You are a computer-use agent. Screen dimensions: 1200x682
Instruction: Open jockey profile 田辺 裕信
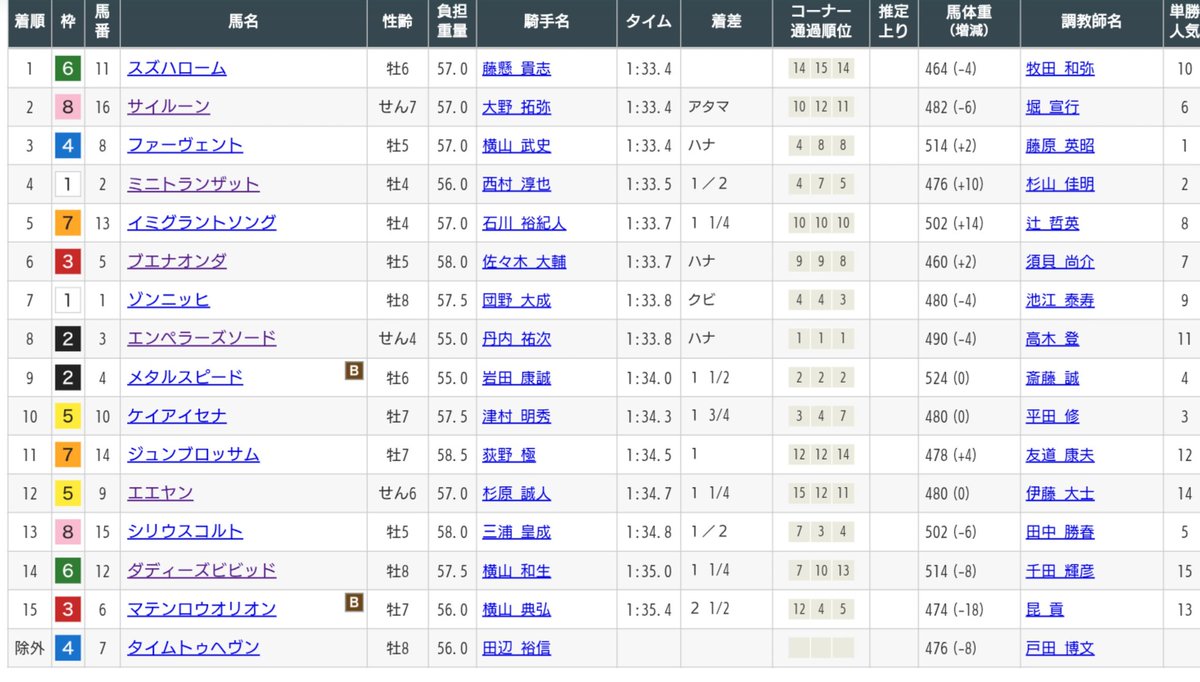pyautogui.click(x=516, y=649)
